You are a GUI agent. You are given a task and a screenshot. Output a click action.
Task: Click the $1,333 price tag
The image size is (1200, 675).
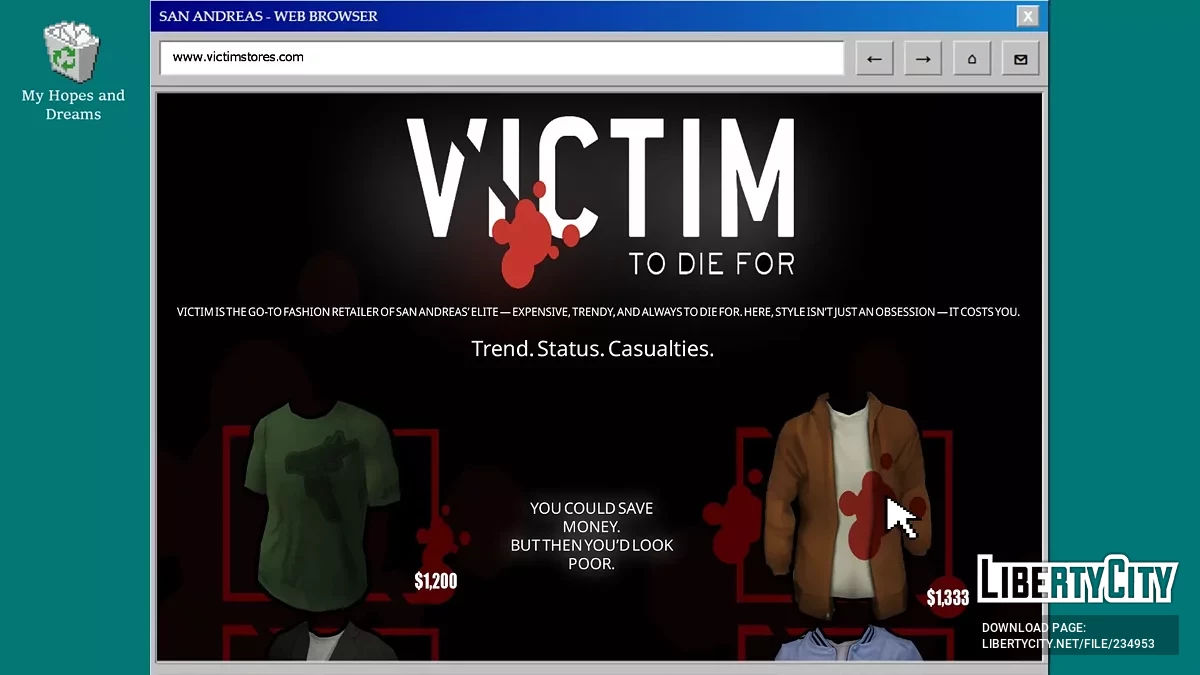[947, 598]
